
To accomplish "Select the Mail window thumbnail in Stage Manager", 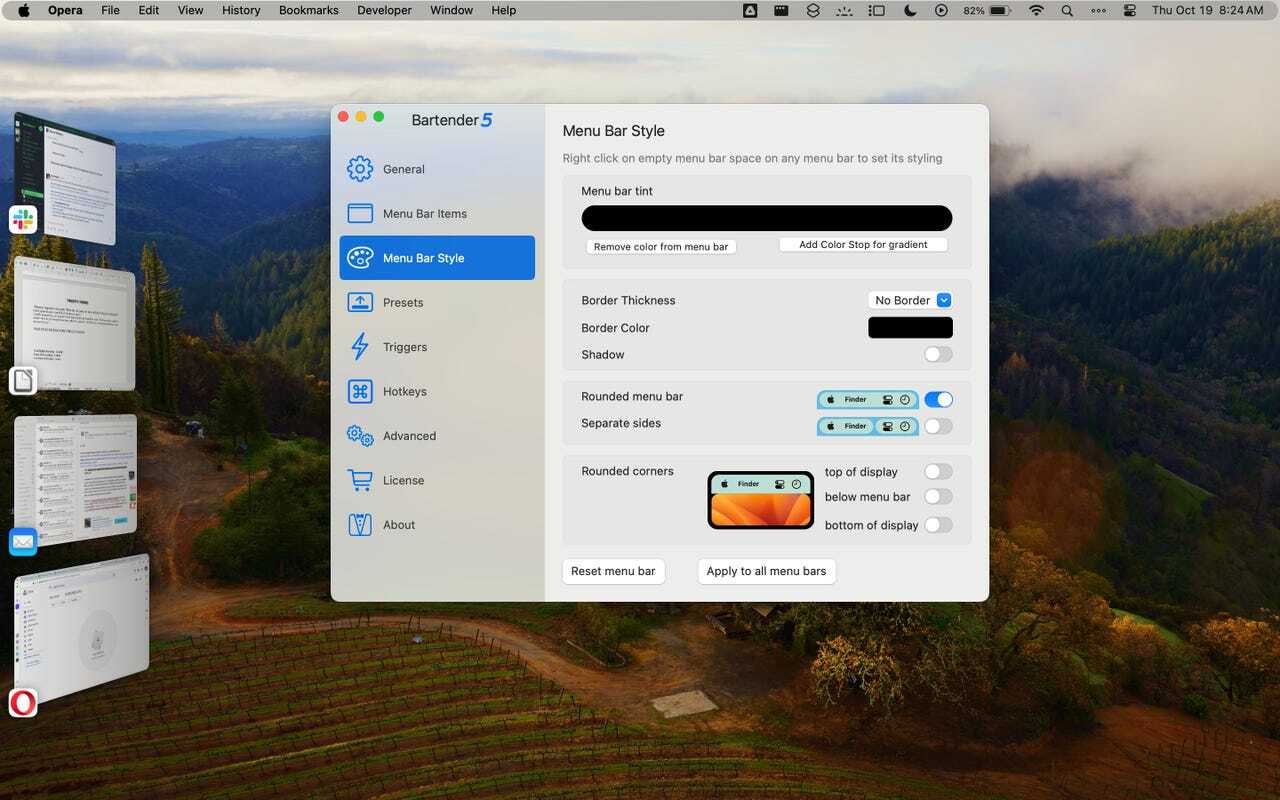I will tap(76, 480).
